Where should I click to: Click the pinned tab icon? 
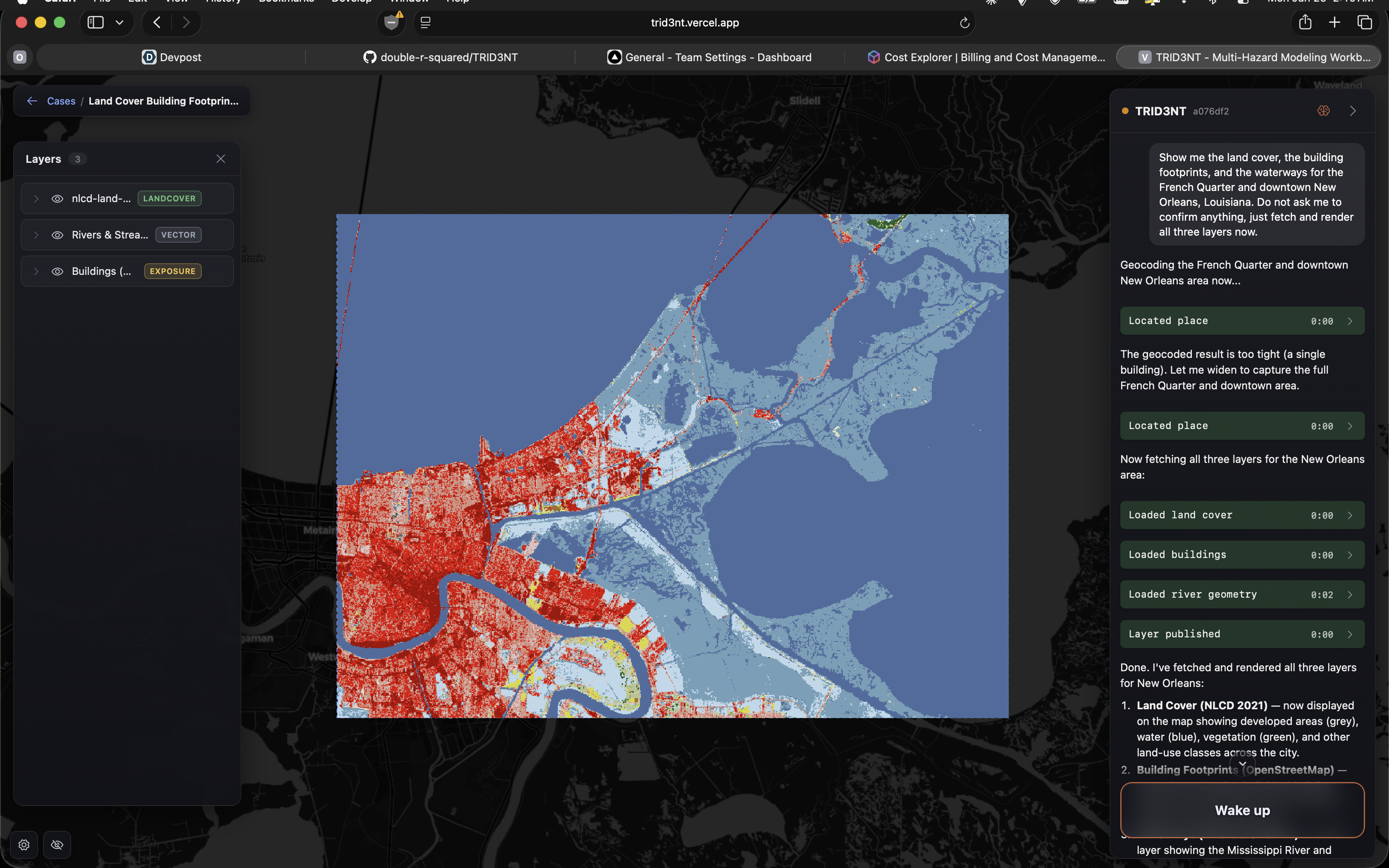pyautogui.click(x=19, y=57)
